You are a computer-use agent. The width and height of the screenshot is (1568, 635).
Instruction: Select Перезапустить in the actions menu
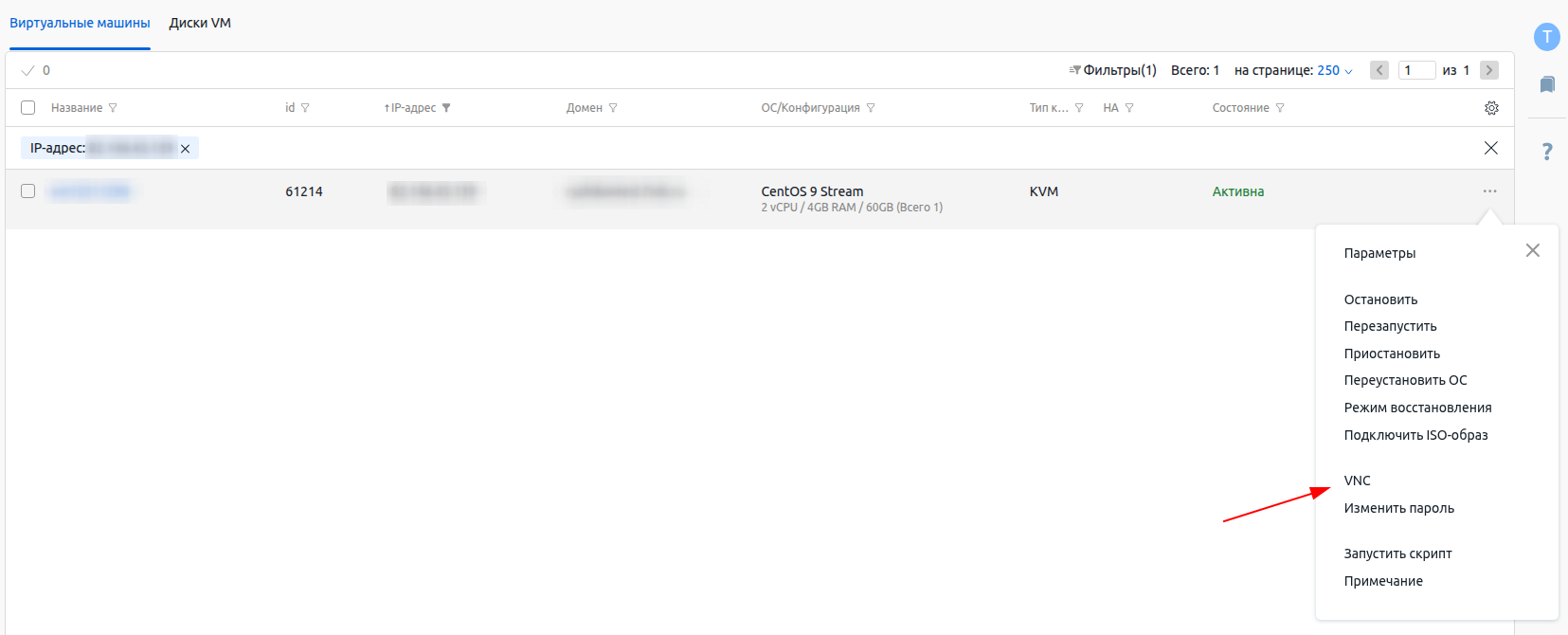coord(1390,326)
